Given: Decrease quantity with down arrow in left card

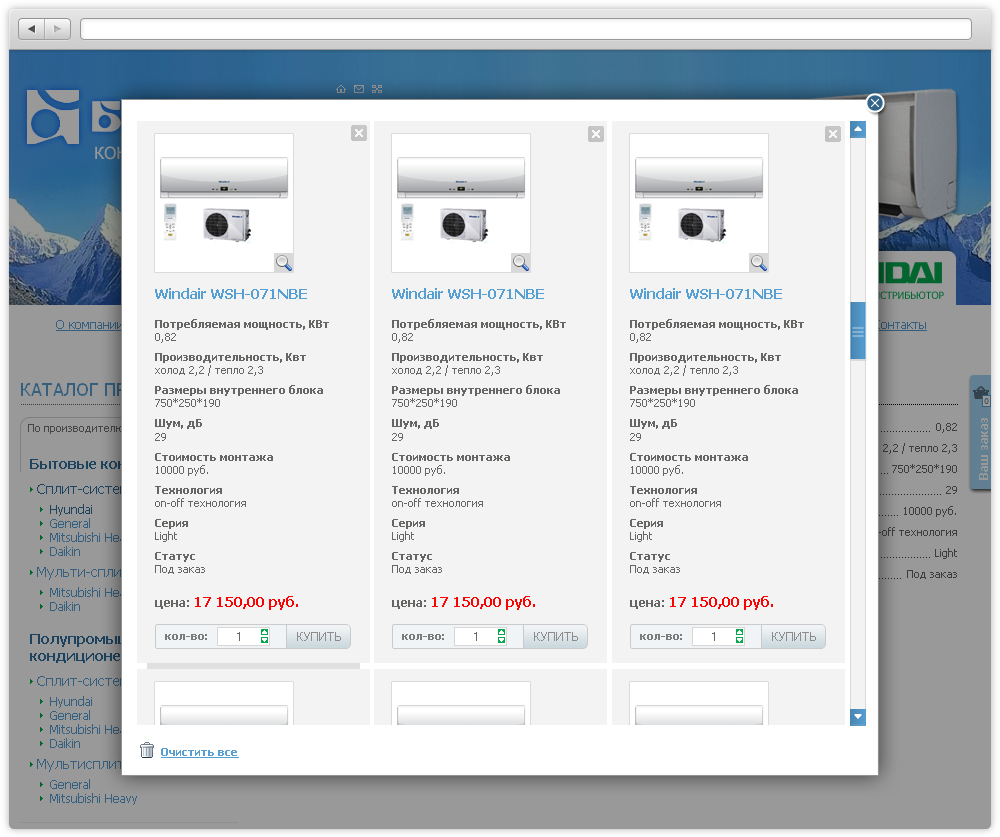Looking at the screenshot, I should click(265, 641).
